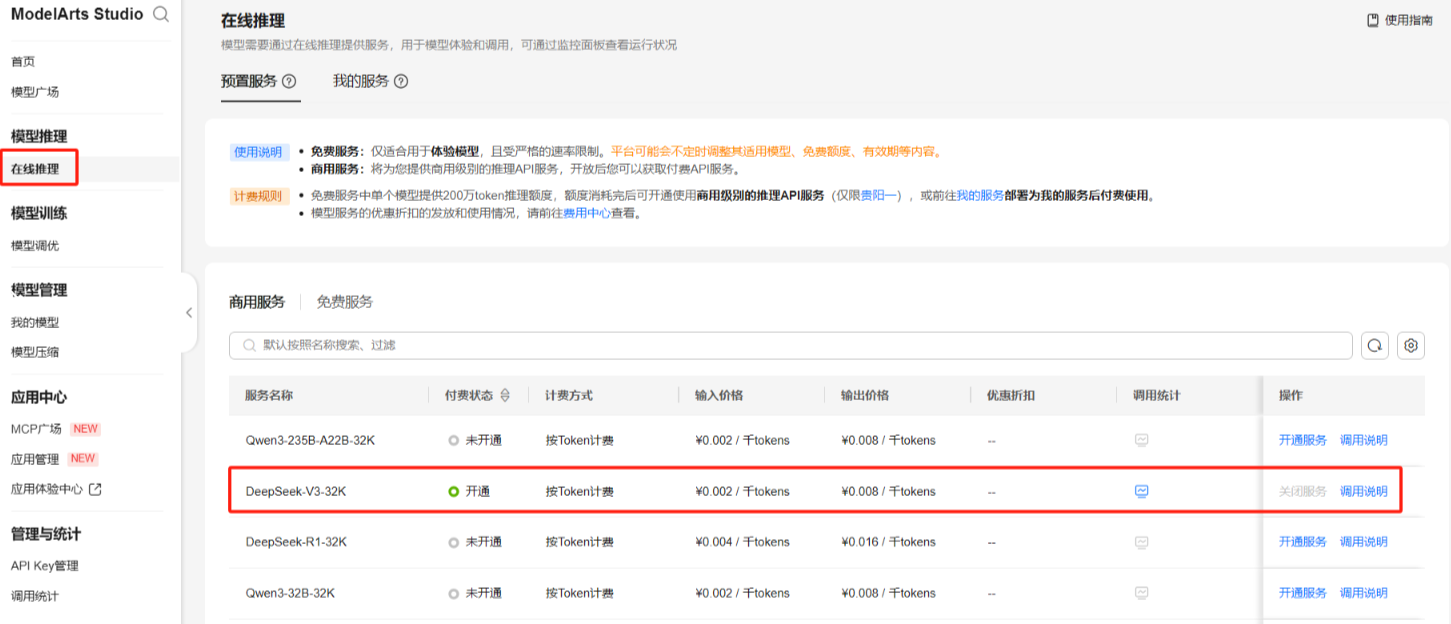Viewport: 1451px width, 624px height.
Task: Open MCP广场 in sidebar
Action: (36, 429)
